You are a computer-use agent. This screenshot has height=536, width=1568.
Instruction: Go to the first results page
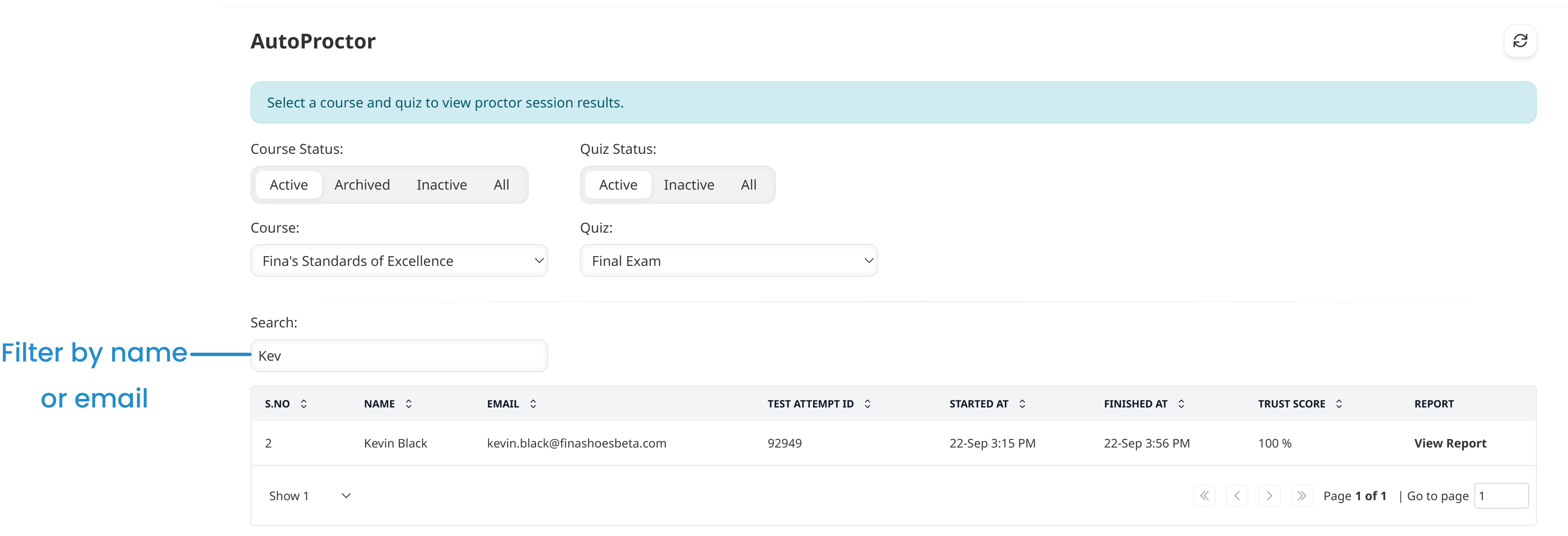tap(1204, 495)
